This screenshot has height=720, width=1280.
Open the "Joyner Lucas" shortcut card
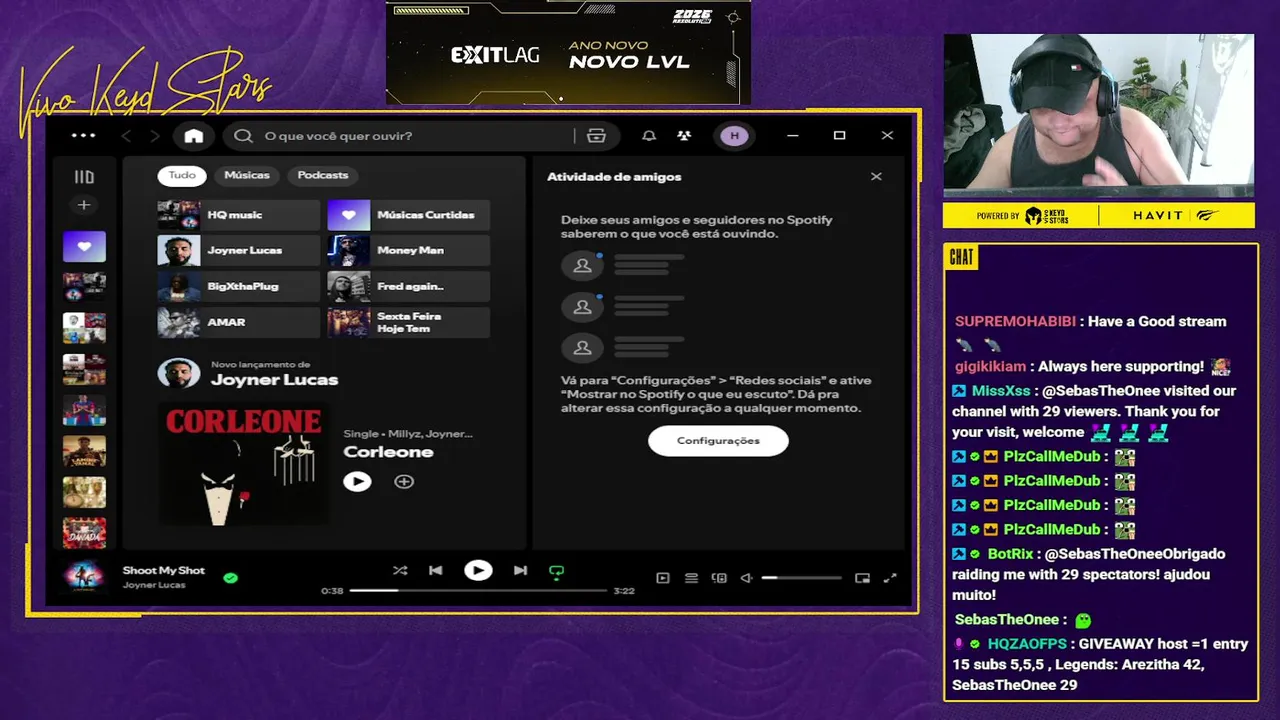(238, 251)
